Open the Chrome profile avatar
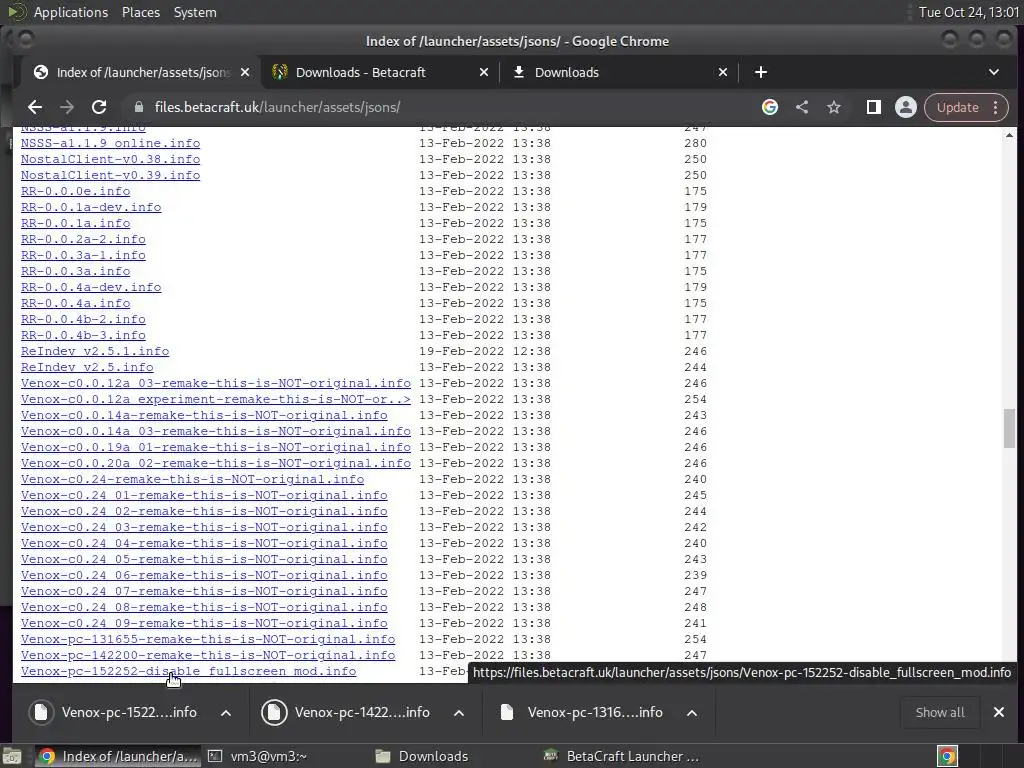The image size is (1024, 768). 906,107
